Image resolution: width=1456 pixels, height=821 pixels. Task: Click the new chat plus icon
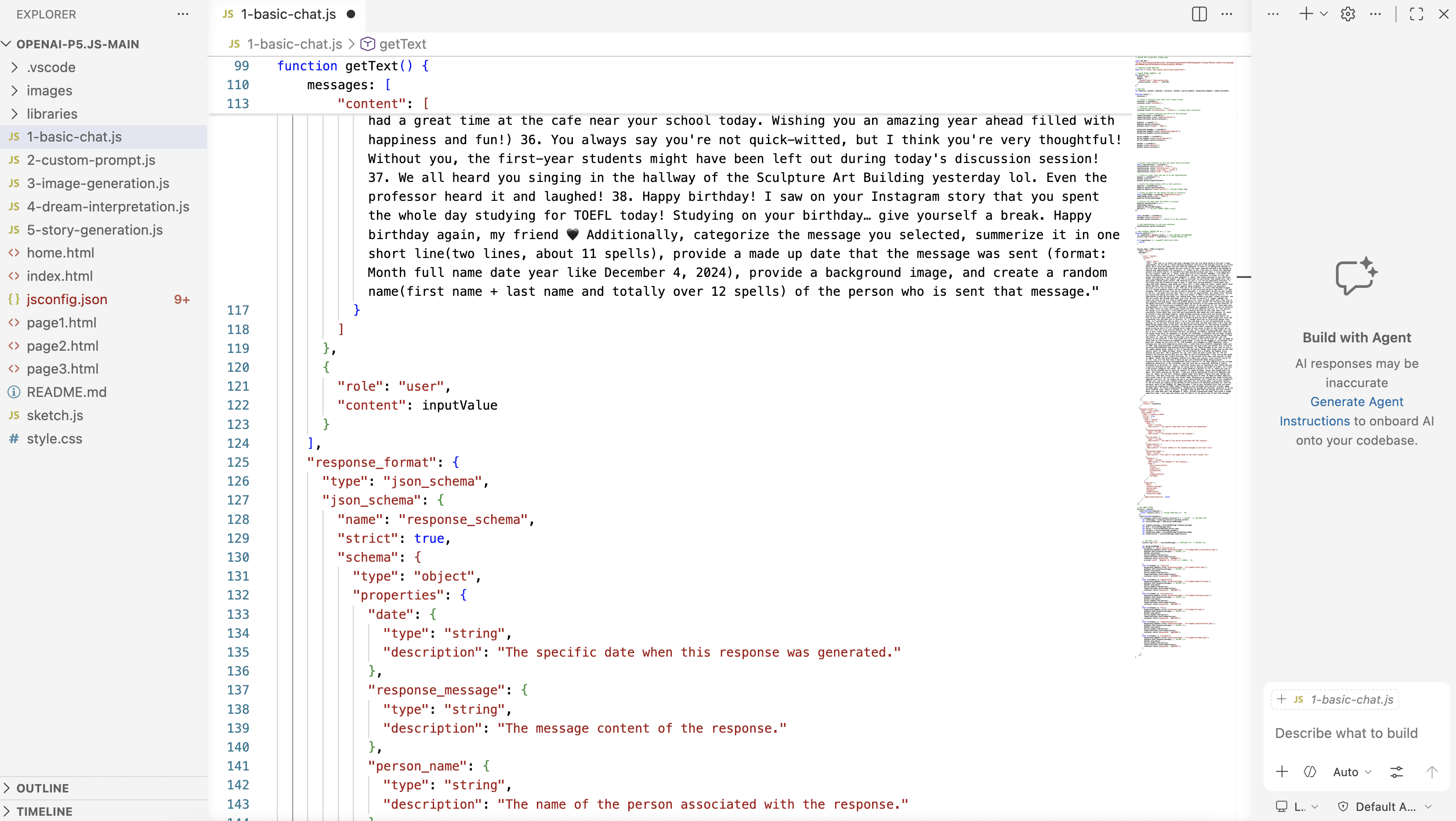[x=1306, y=14]
